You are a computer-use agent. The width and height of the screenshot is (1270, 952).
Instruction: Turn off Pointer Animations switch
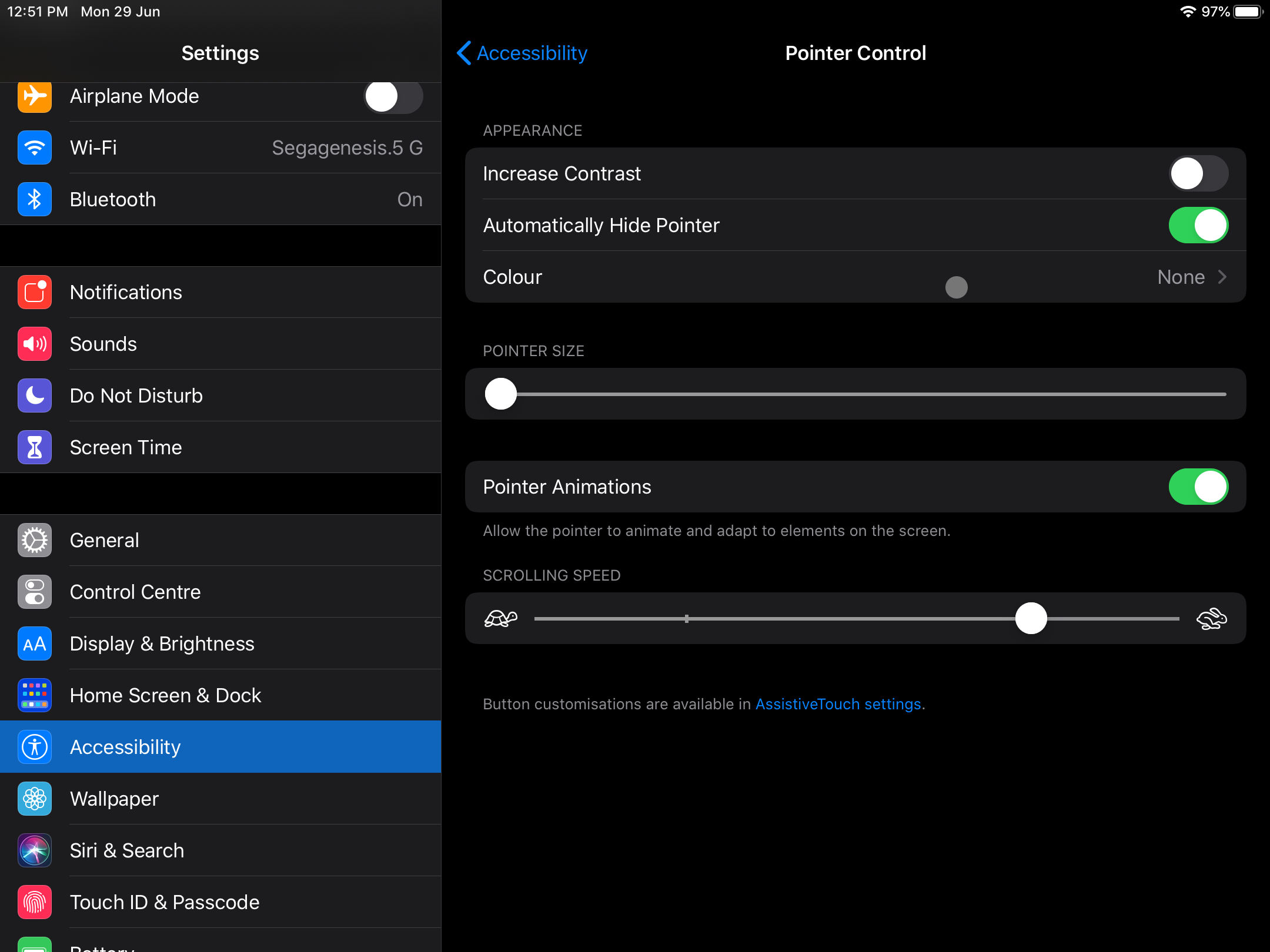[x=1198, y=487]
